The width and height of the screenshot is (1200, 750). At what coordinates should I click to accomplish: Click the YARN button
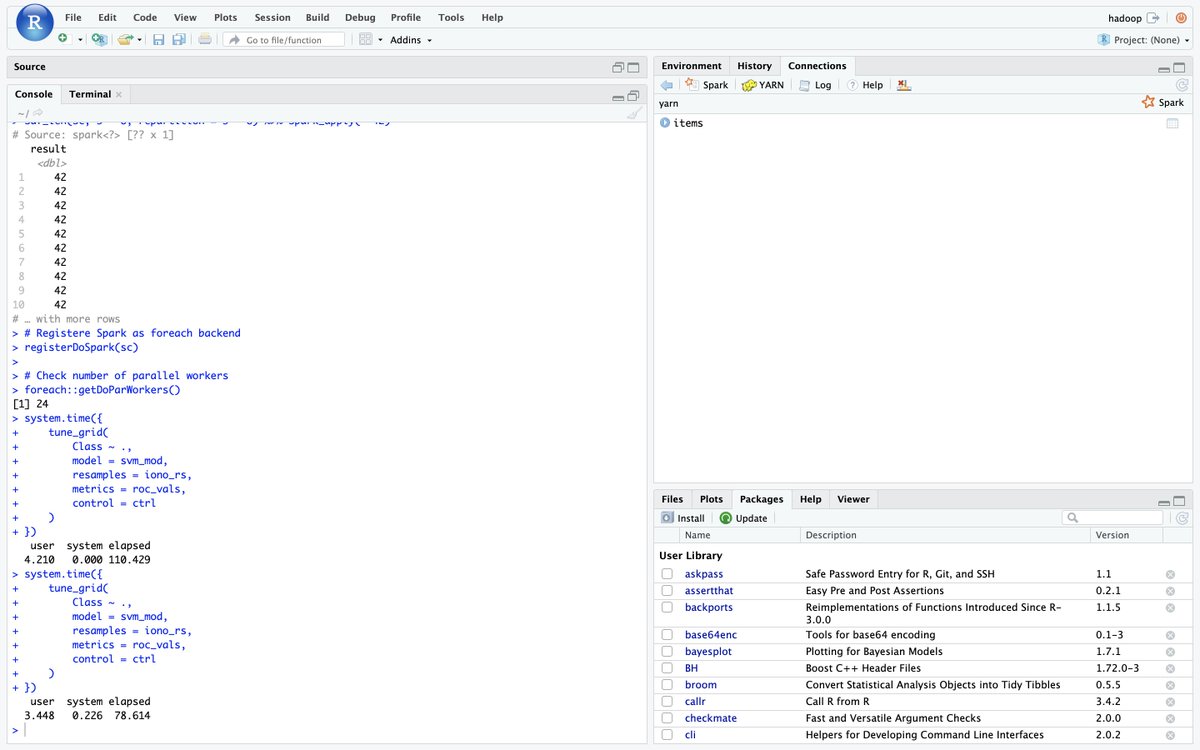click(x=763, y=85)
